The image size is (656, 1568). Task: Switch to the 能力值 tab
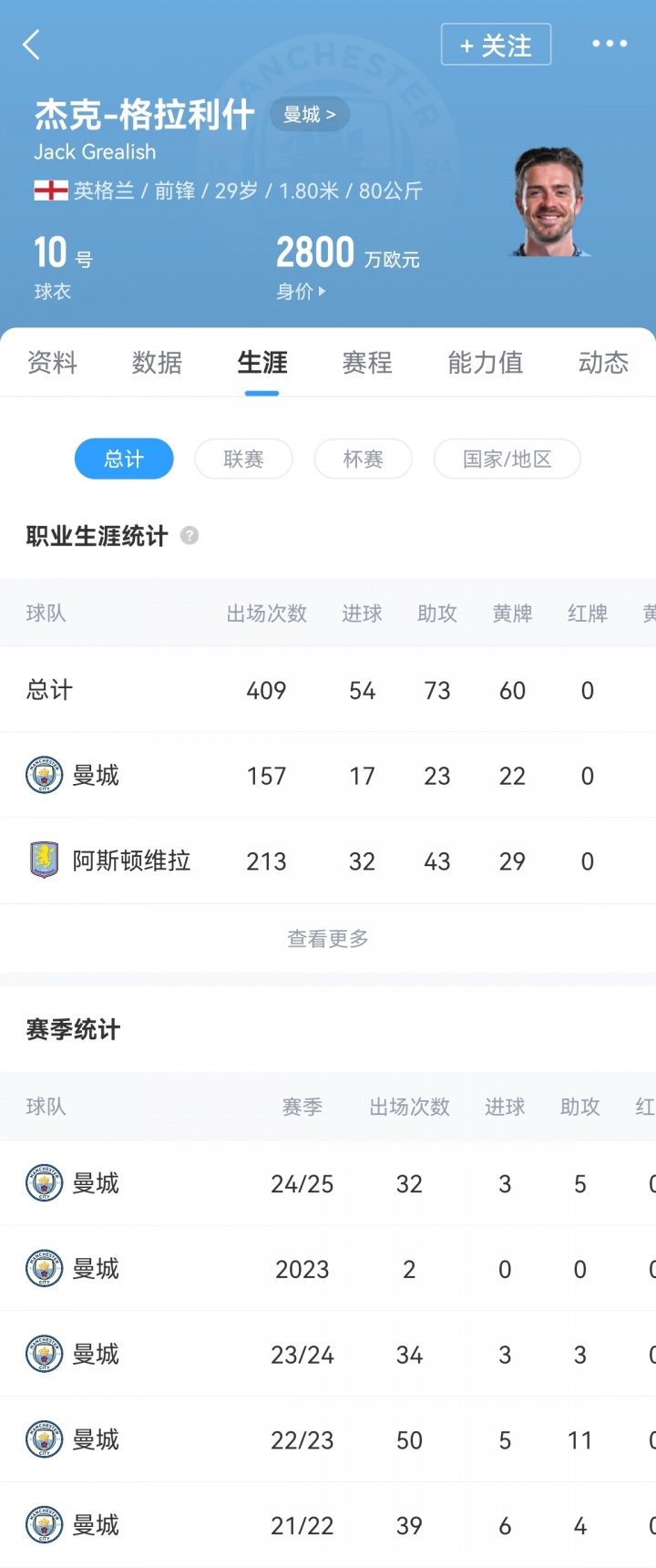pyautogui.click(x=485, y=363)
